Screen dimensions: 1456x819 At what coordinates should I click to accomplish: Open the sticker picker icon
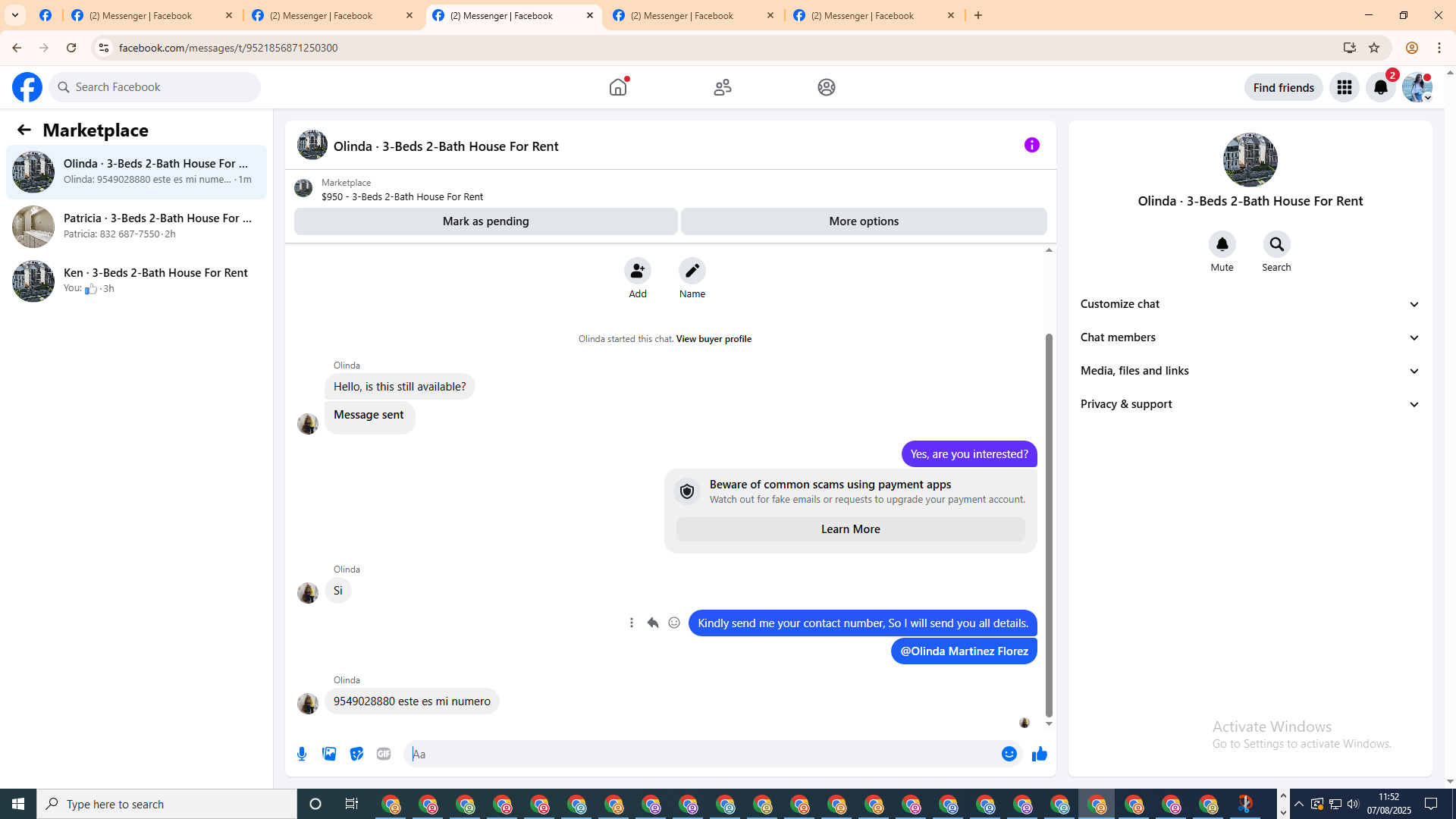pos(356,754)
